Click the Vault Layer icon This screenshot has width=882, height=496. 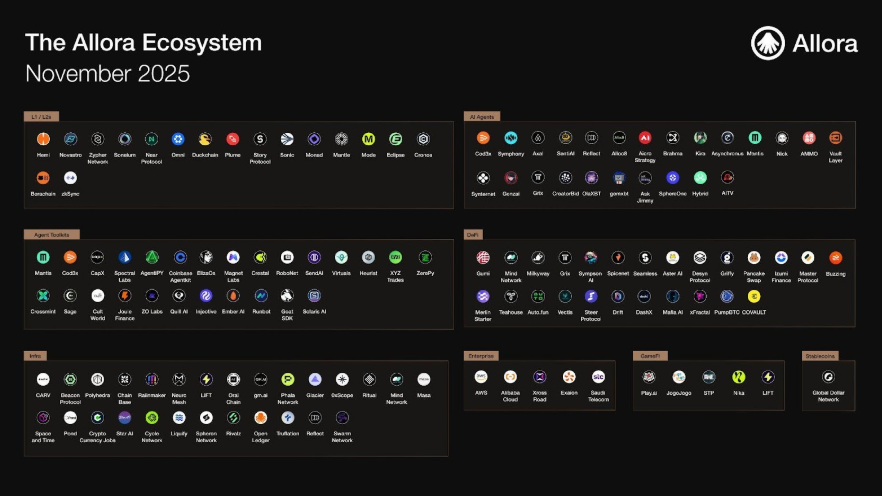pos(835,138)
